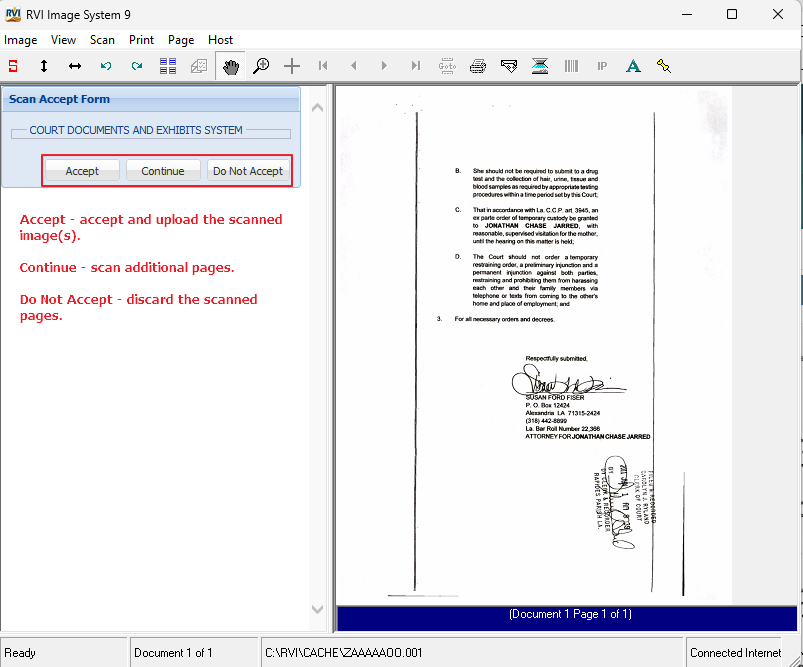The width and height of the screenshot is (803, 667).
Task: Click the Ready status text
Action: tap(20, 653)
